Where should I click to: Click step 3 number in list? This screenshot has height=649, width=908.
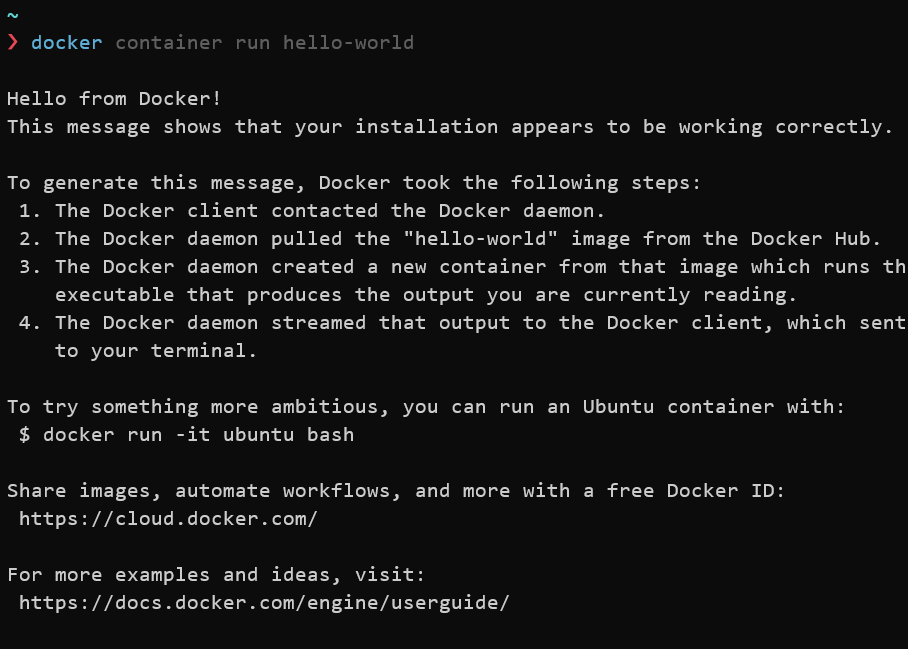coord(29,267)
